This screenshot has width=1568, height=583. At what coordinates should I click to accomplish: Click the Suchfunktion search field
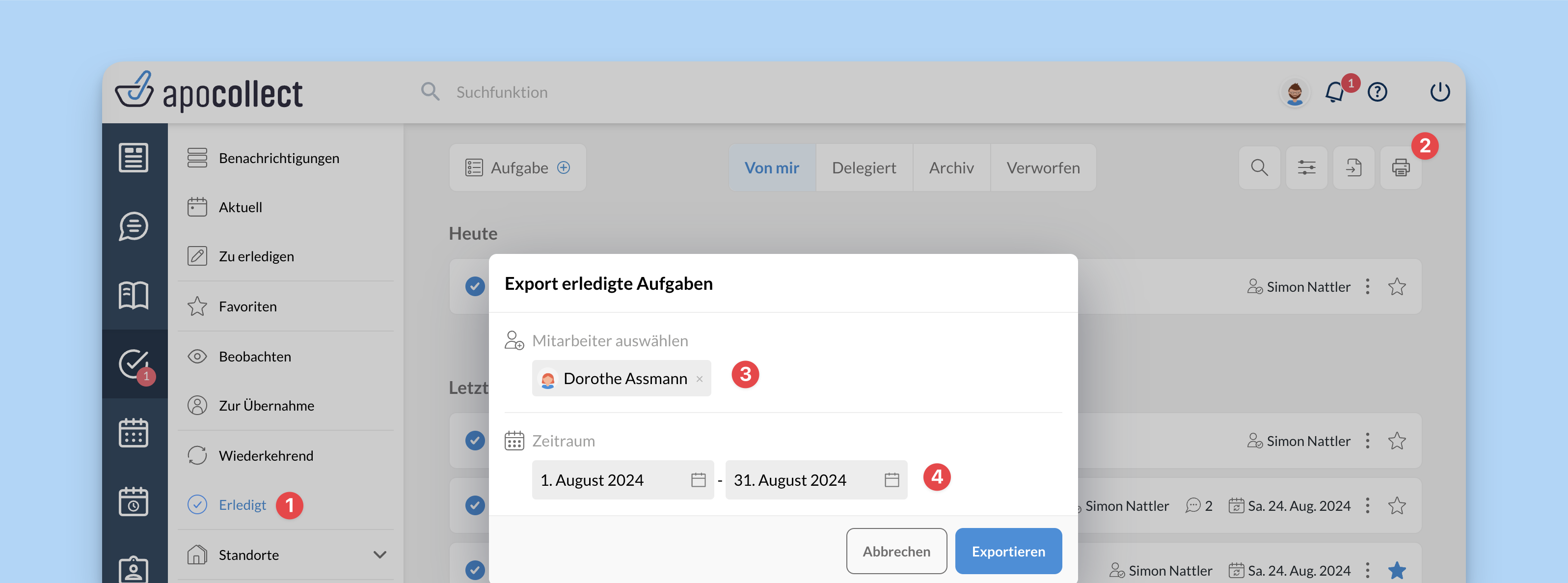[502, 93]
